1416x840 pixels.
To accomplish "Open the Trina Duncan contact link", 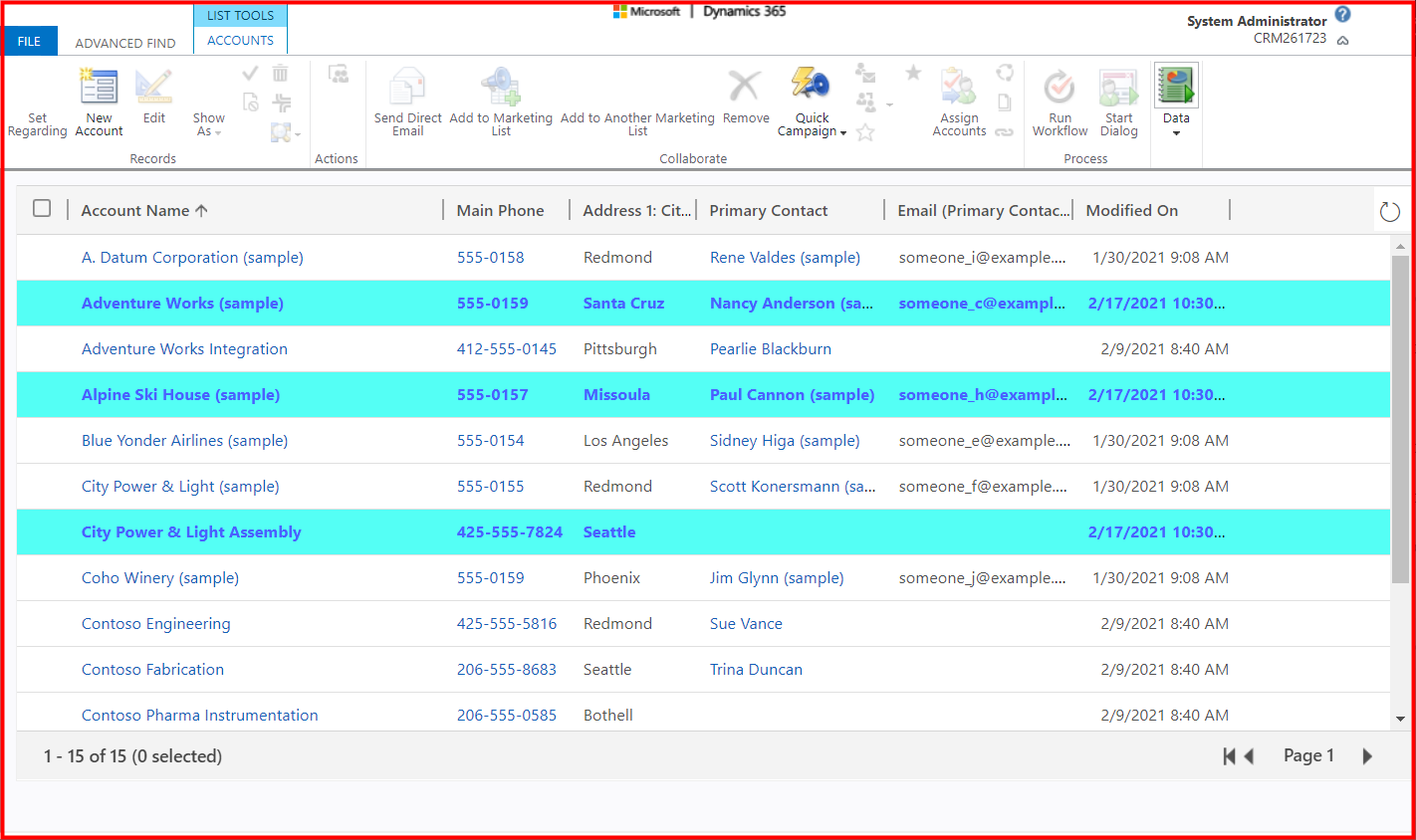I will tap(756, 669).
